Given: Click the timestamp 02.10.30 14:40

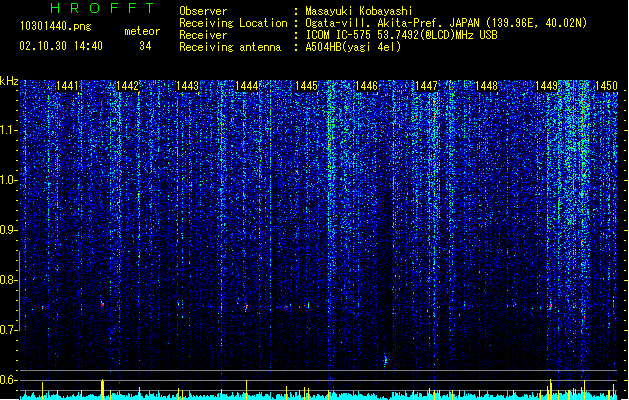Looking at the screenshot, I should pos(61,46).
